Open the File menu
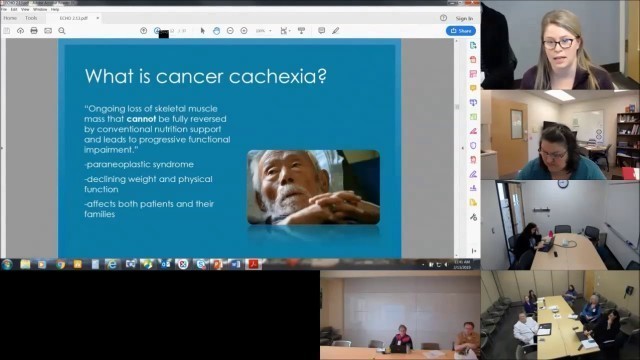Viewport: 640px width, 360px height. (4, 9)
